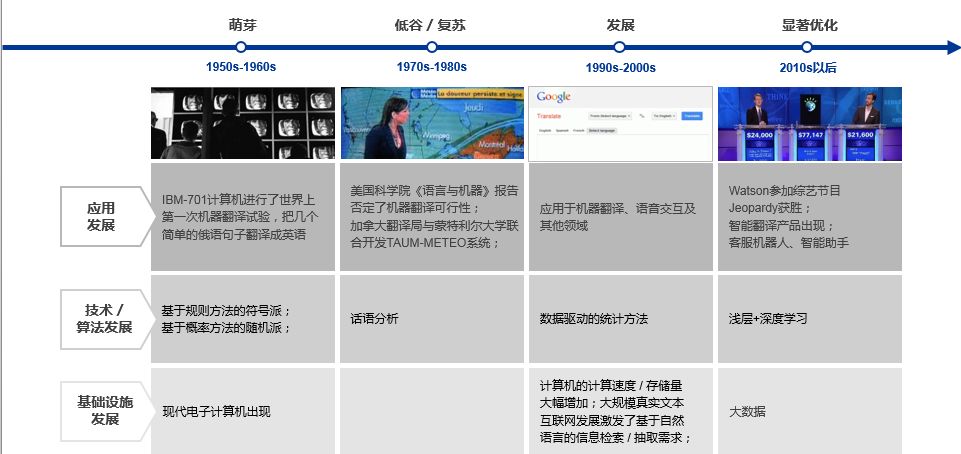Click the 2010s以后 timeline marker circle
The height and width of the screenshot is (454, 961).
click(807, 47)
